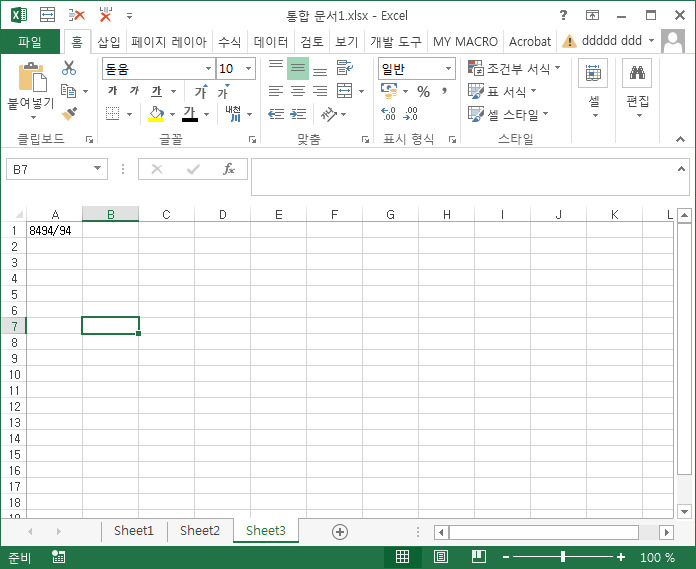Screen dimensions: 696x569
Task: Open font dialog launcher in 글꼴 group
Action: click(x=252, y=140)
